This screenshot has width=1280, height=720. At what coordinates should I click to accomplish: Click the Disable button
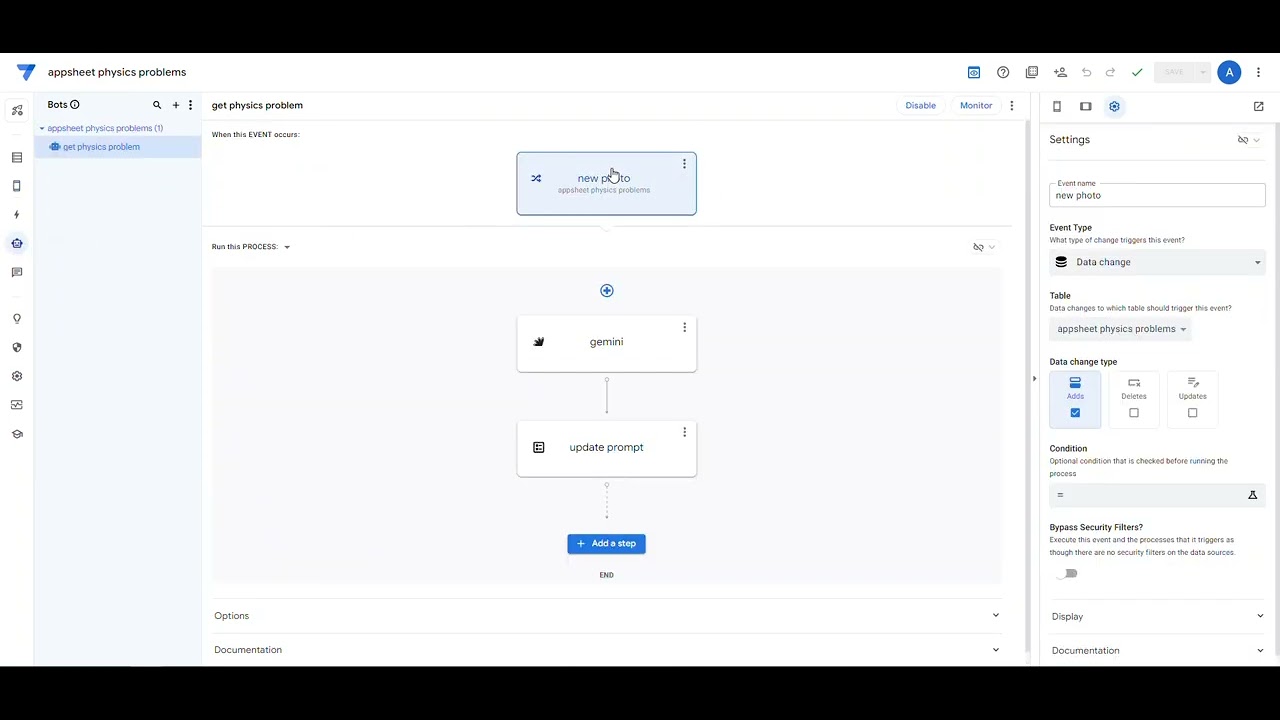[921, 105]
